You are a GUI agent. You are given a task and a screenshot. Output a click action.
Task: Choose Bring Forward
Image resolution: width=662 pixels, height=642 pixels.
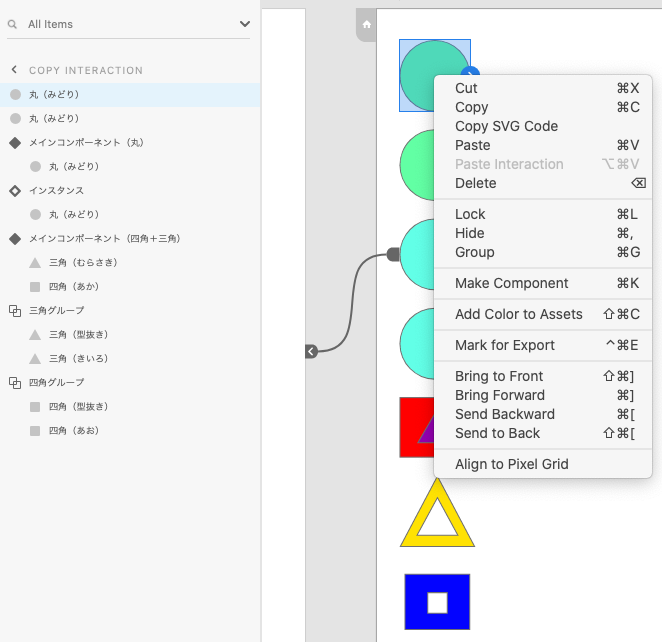tap(543, 395)
